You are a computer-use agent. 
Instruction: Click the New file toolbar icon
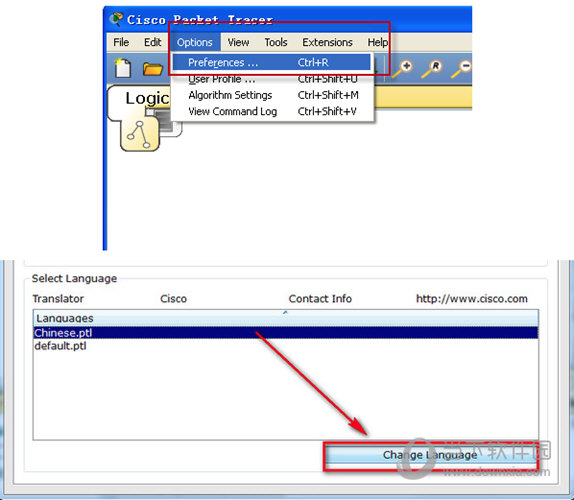(x=123, y=68)
